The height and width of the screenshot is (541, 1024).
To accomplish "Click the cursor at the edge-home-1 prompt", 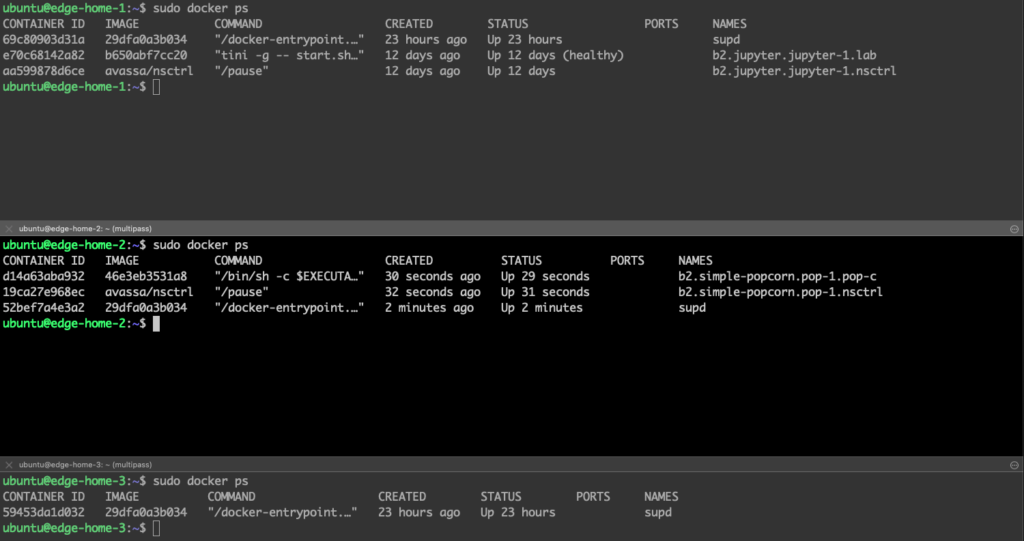I will tap(156, 88).
